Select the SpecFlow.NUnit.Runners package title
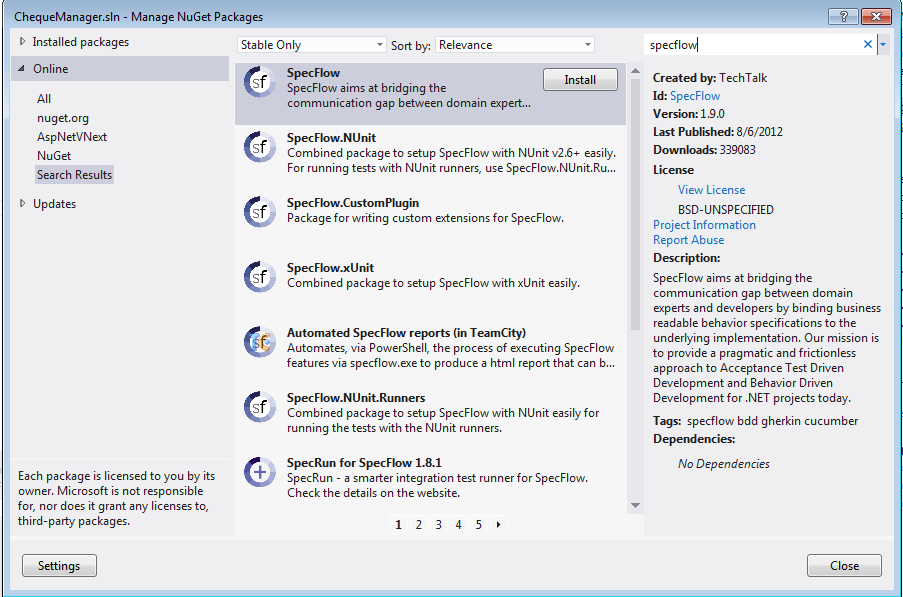 (356, 398)
